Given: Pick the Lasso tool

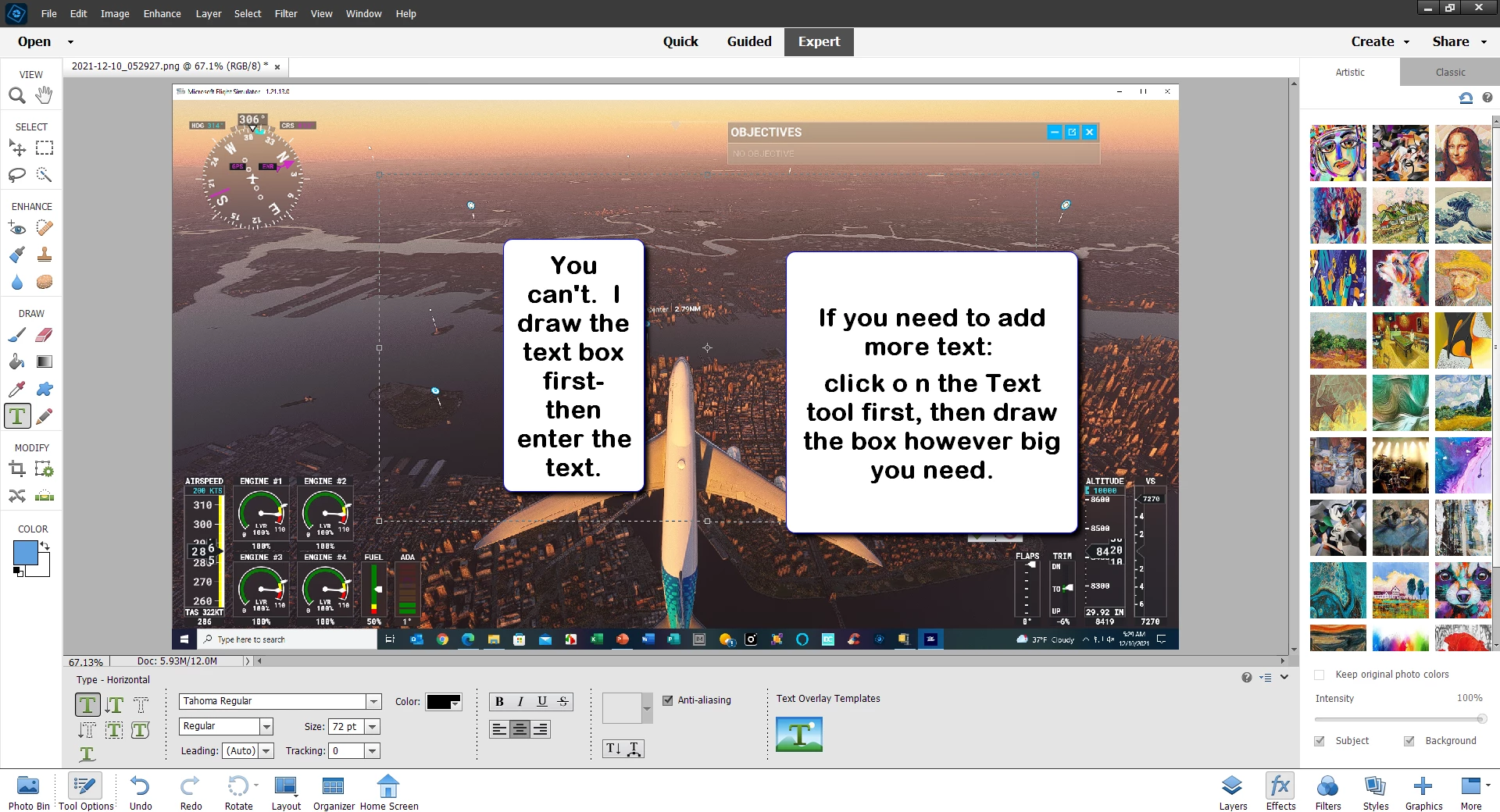Looking at the screenshot, I should (x=17, y=174).
